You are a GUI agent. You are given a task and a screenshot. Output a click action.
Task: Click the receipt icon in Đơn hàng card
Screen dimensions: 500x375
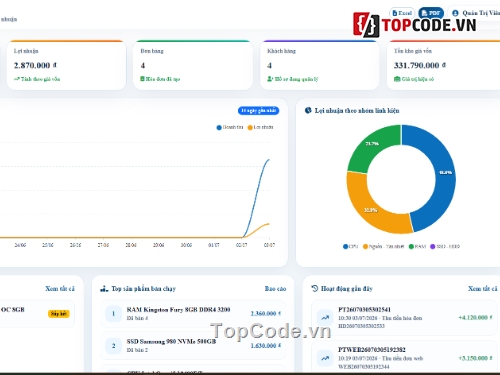[x=142, y=79]
